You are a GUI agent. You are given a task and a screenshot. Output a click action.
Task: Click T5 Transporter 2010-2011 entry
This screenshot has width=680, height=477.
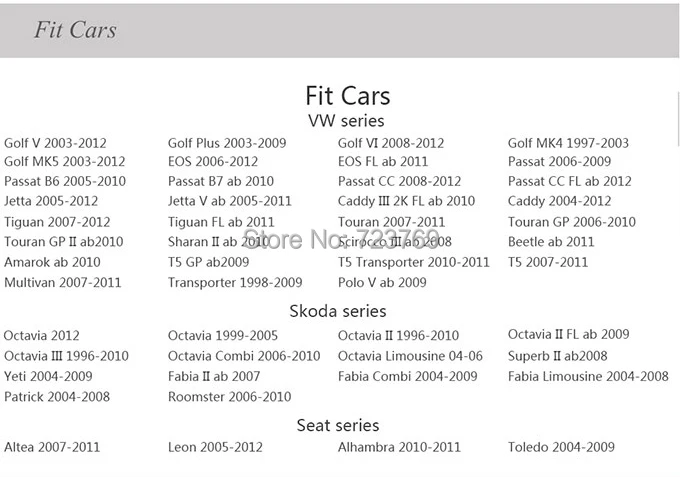click(414, 262)
